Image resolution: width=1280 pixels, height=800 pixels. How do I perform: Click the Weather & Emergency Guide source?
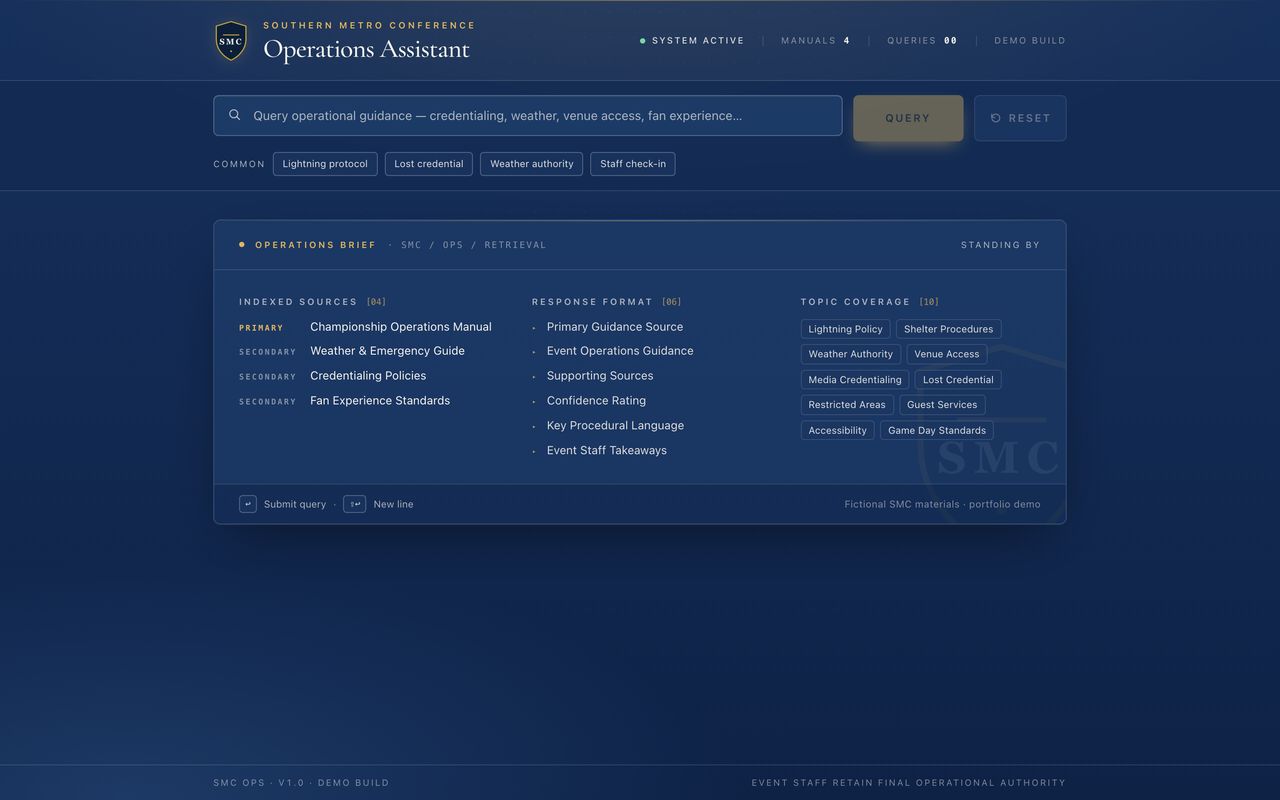[x=387, y=351]
